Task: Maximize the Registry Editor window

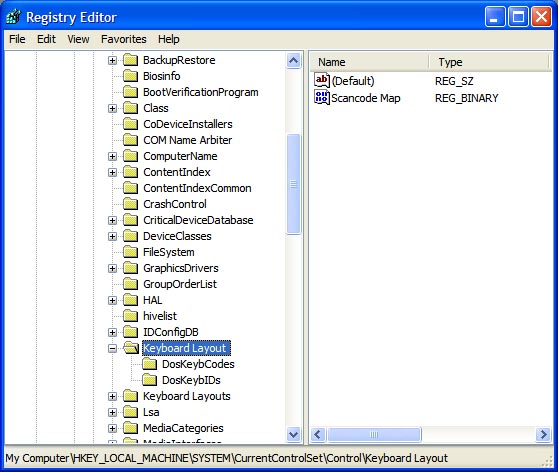Action: click(x=518, y=17)
